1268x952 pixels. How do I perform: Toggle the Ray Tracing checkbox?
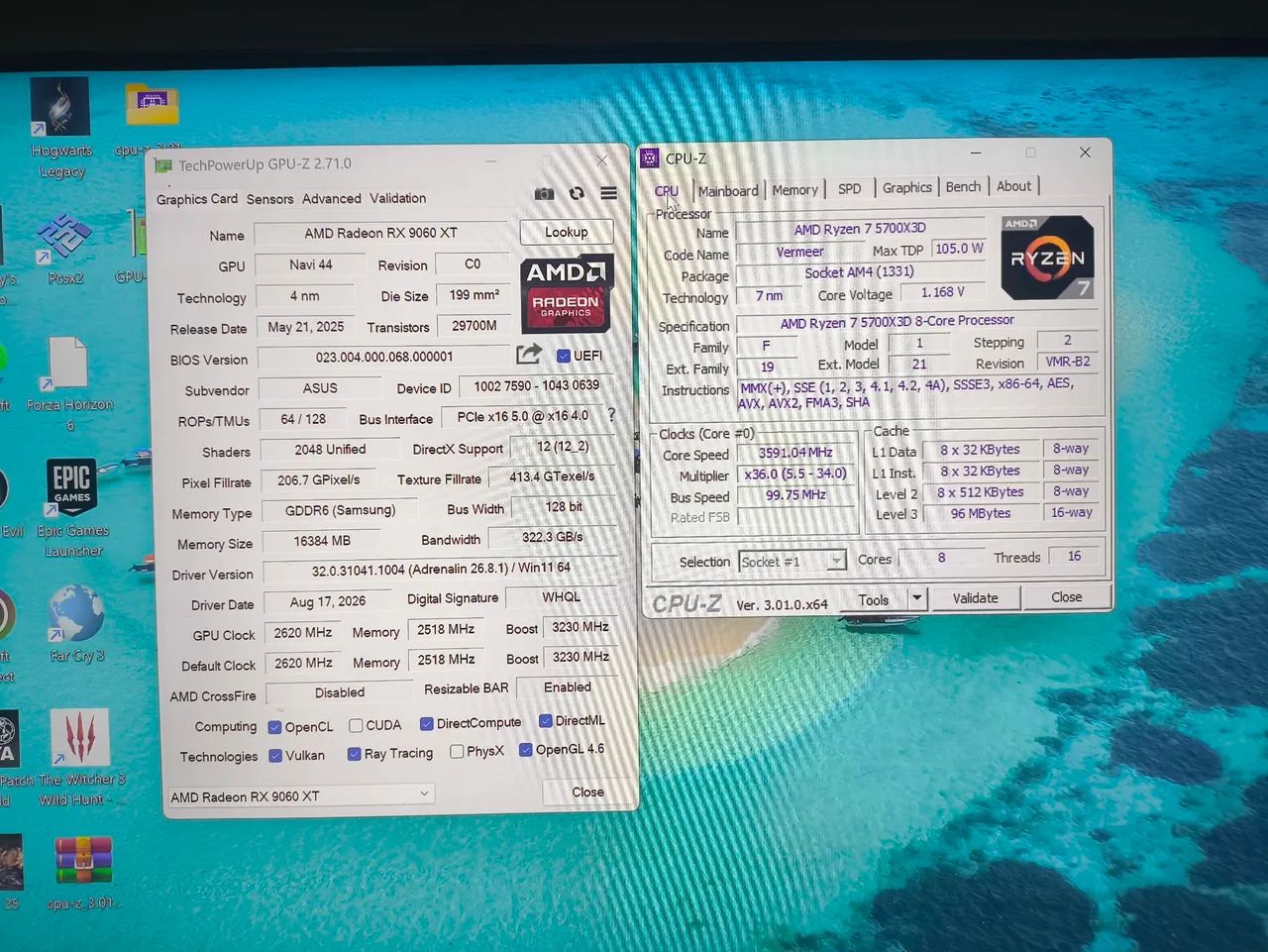click(x=354, y=754)
